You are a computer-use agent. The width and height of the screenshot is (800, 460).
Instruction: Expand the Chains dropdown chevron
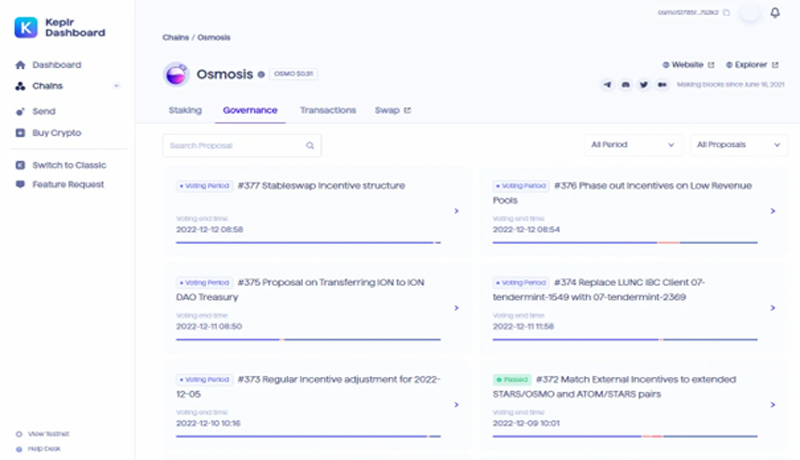click(116, 86)
